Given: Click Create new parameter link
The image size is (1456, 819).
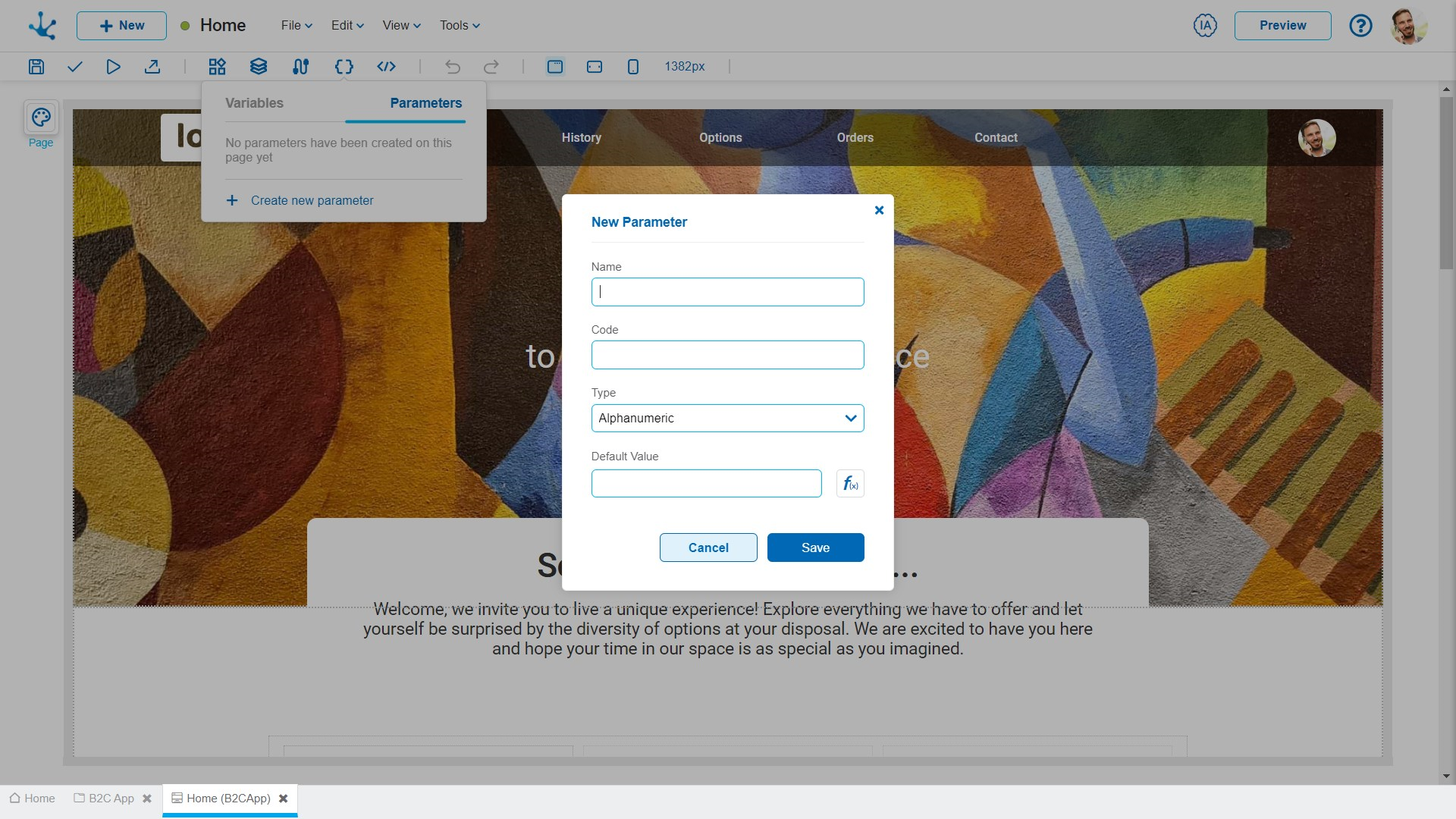Looking at the screenshot, I should (312, 201).
